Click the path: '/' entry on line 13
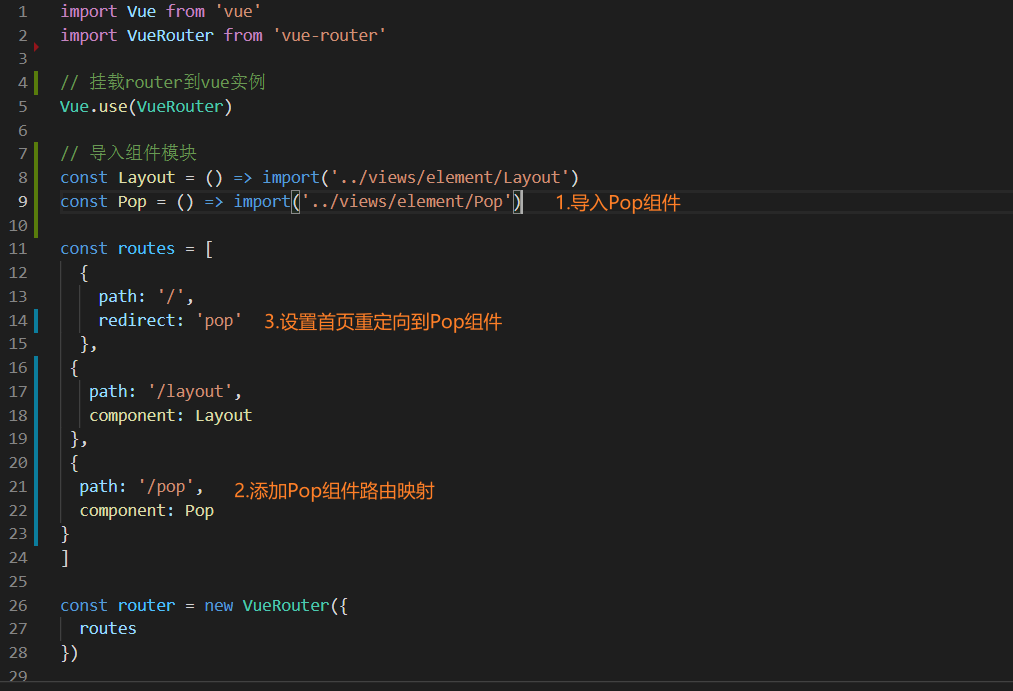1013x691 pixels. click(x=146, y=296)
